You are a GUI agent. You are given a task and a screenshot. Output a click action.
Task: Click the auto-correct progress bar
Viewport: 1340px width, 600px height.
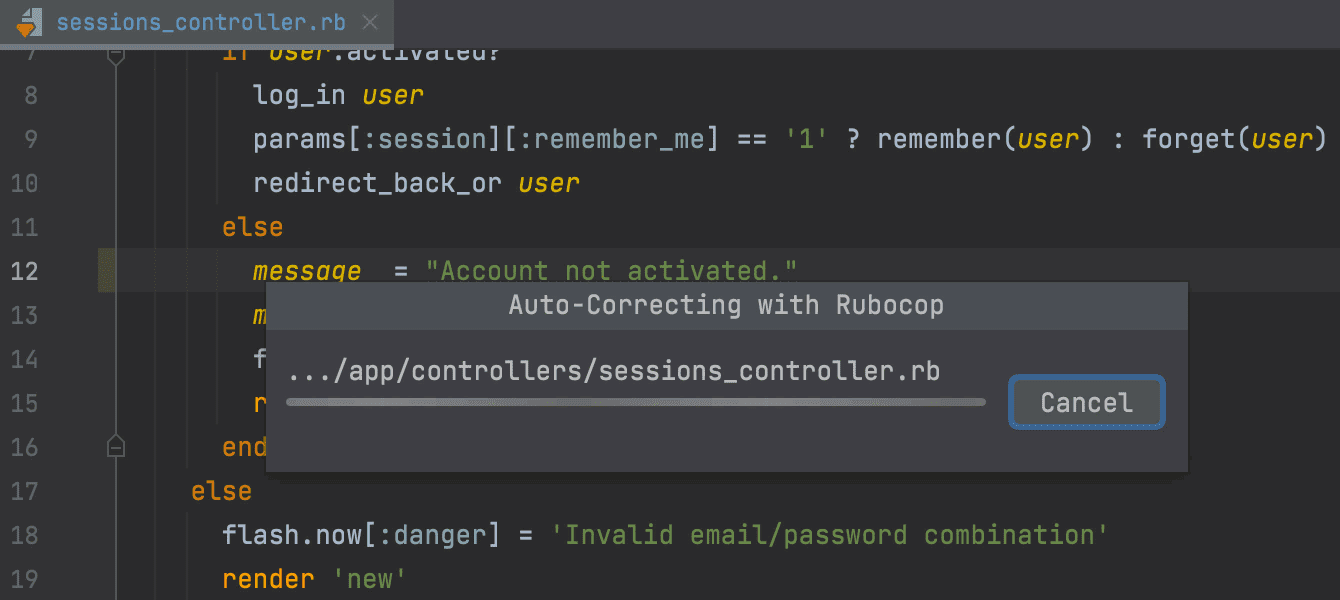point(635,402)
